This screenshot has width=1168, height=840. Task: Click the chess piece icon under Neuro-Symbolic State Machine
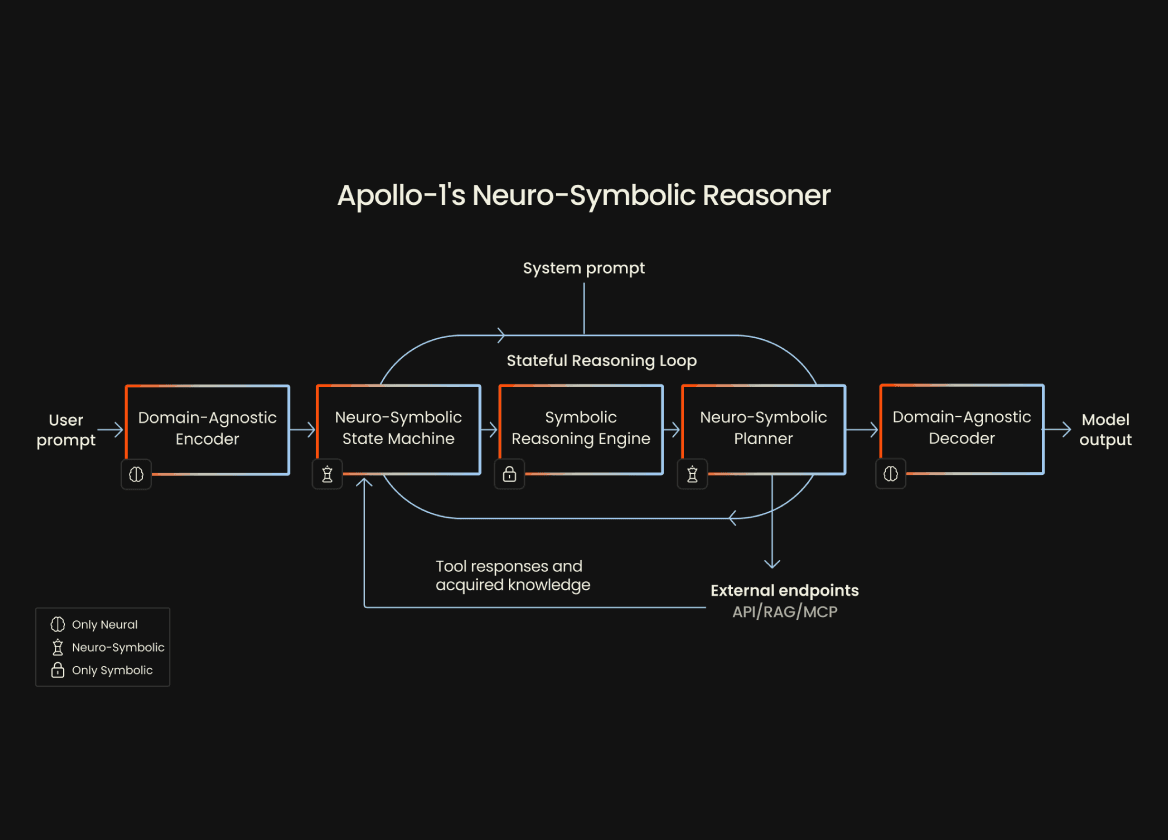pyautogui.click(x=327, y=475)
